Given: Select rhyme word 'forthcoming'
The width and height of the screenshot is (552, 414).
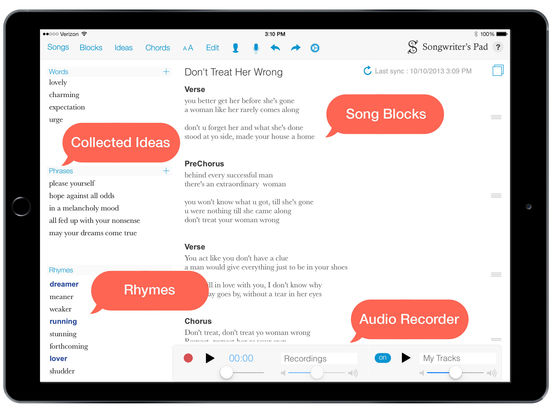Looking at the screenshot, I should coord(69,346).
